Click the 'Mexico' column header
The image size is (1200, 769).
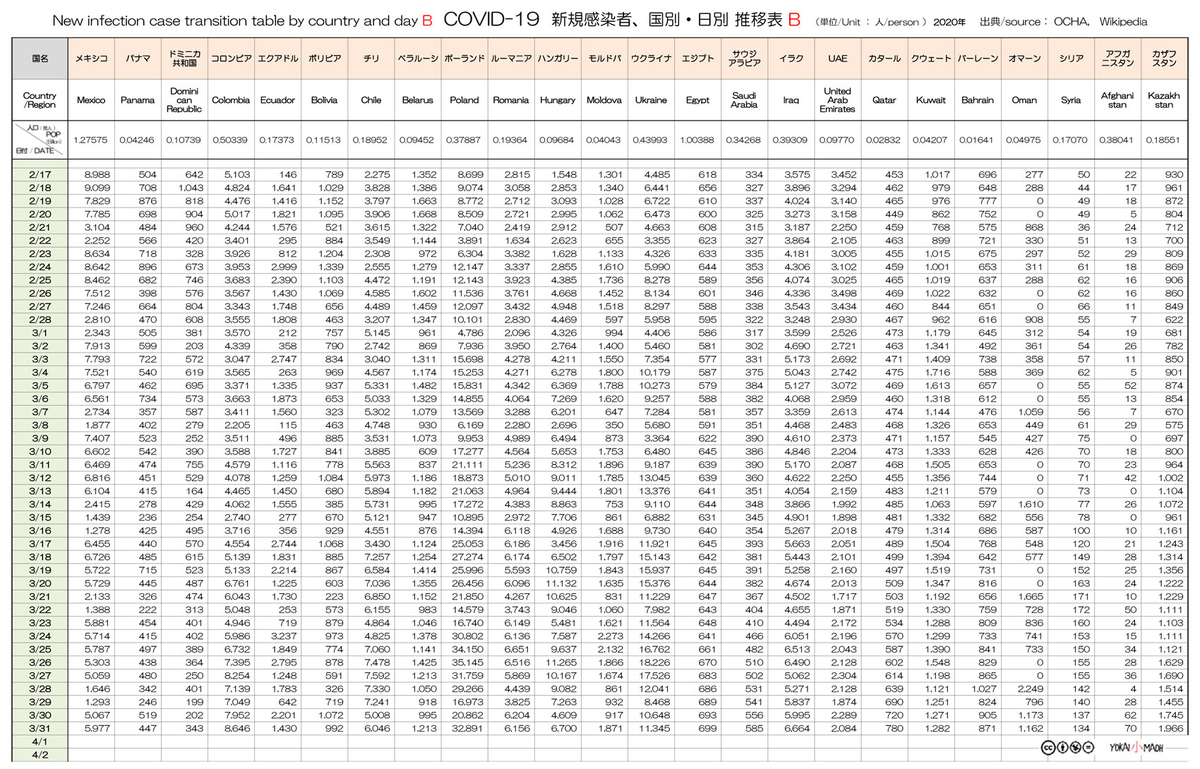(x=92, y=101)
